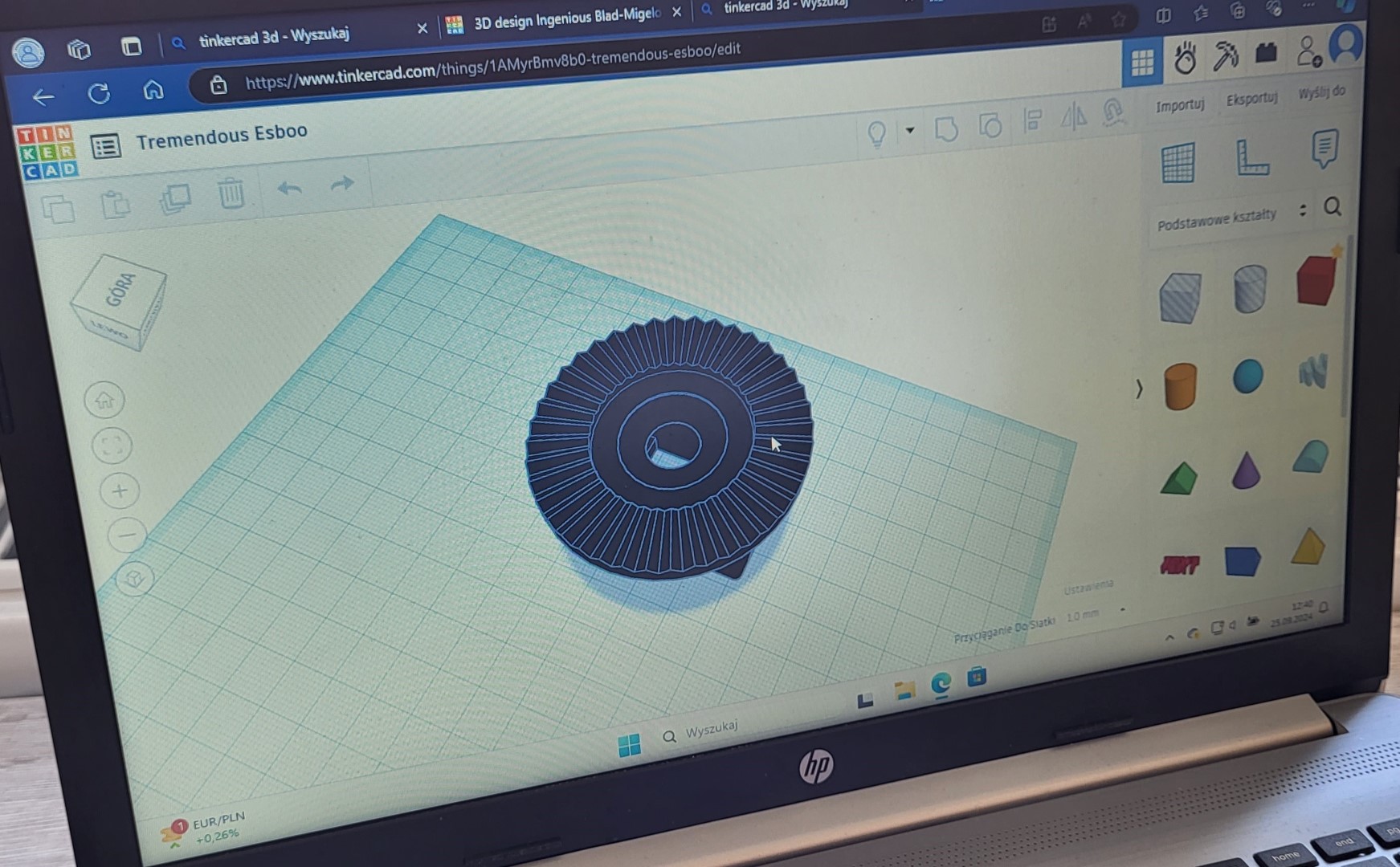Pick the yellow Pyramid shape
The width and height of the screenshot is (1400, 867).
[1308, 546]
